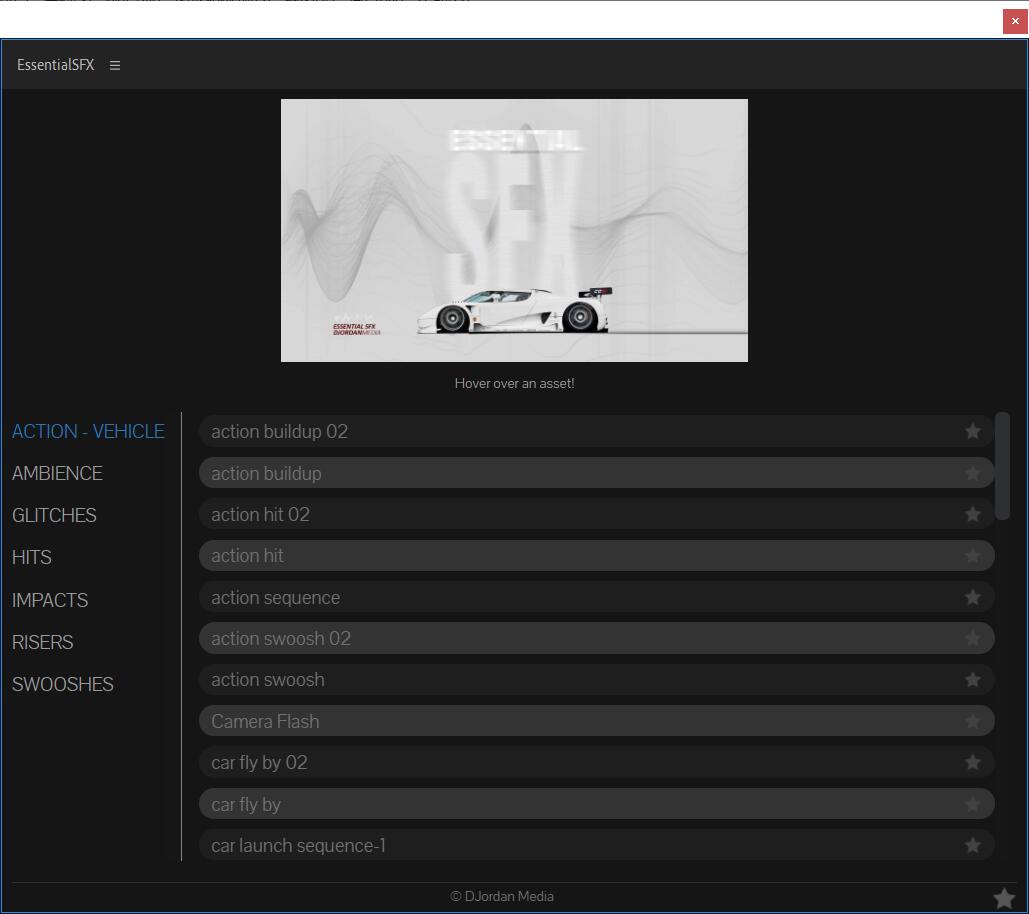Star the "Camera Flash" sound

972,720
